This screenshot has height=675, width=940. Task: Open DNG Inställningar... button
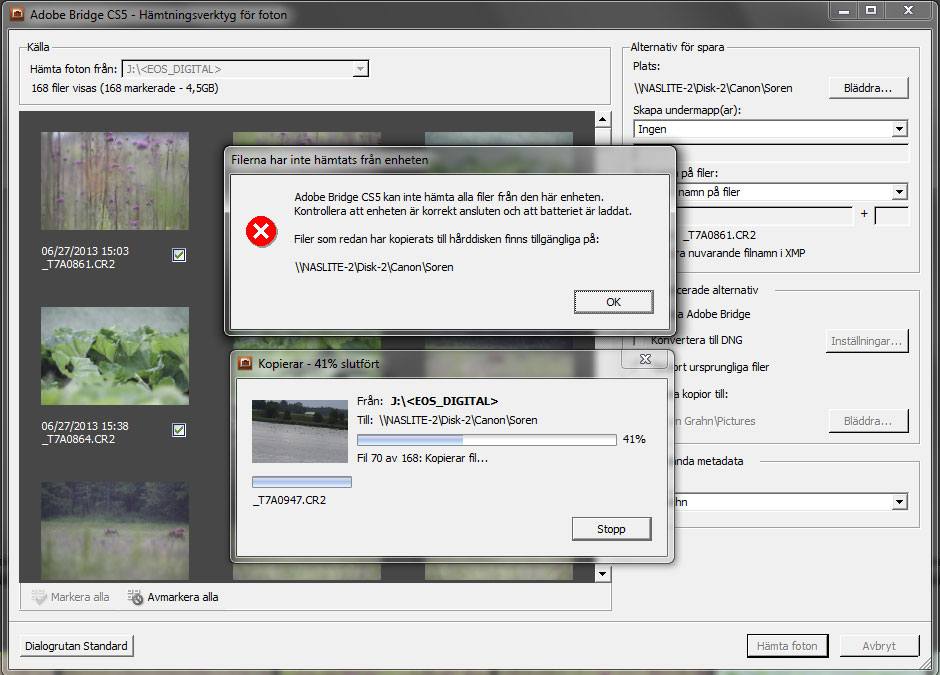[x=867, y=341]
